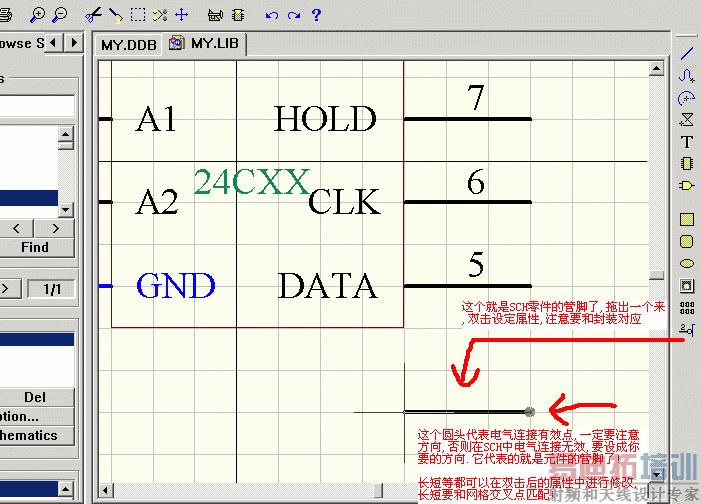Select the highlighted row in component list
Viewport: 702px width, 504px height.
pyautogui.click(x=29, y=198)
